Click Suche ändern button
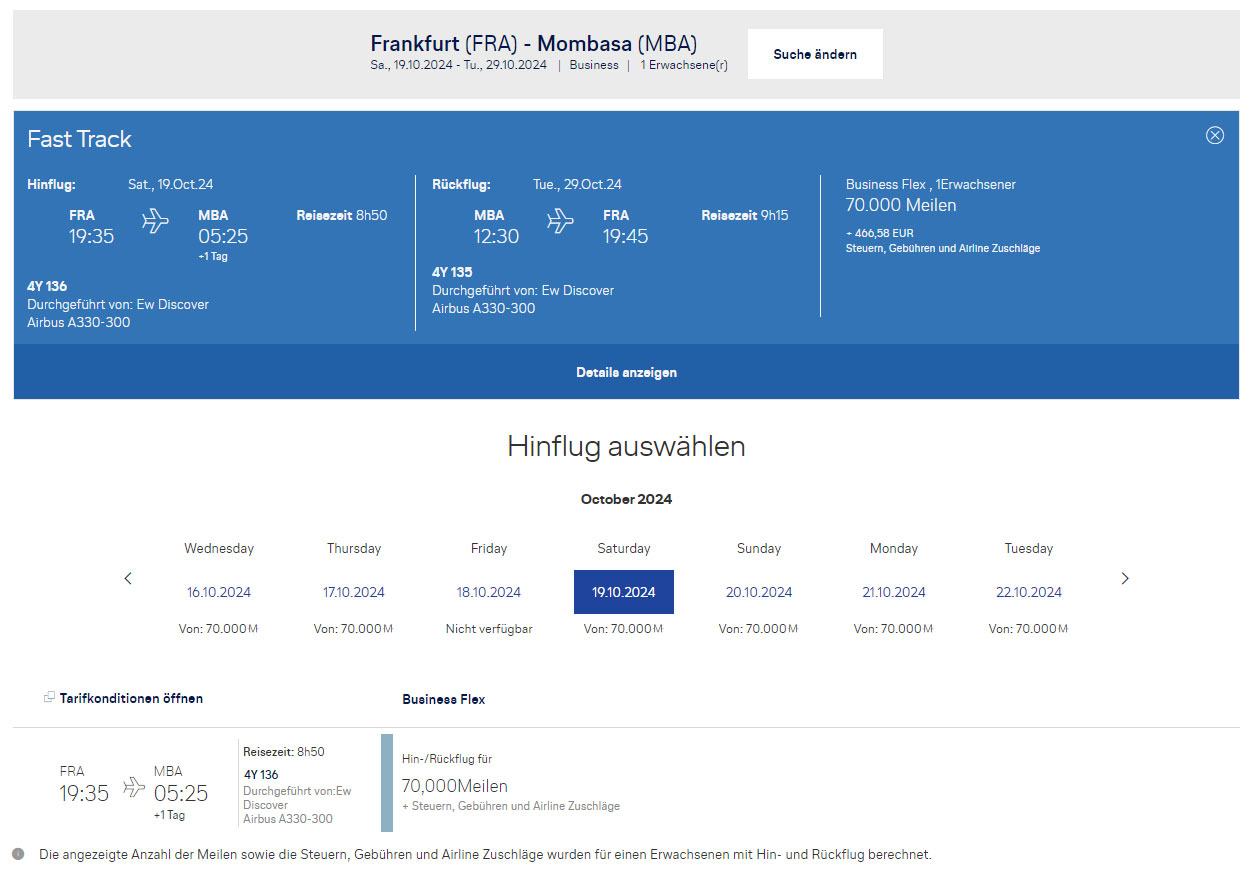 (814, 54)
